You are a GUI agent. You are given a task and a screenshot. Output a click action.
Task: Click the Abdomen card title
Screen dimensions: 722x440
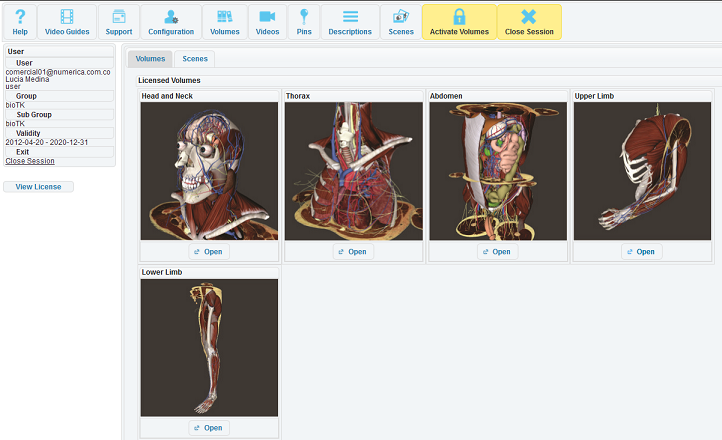click(x=446, y=96)
